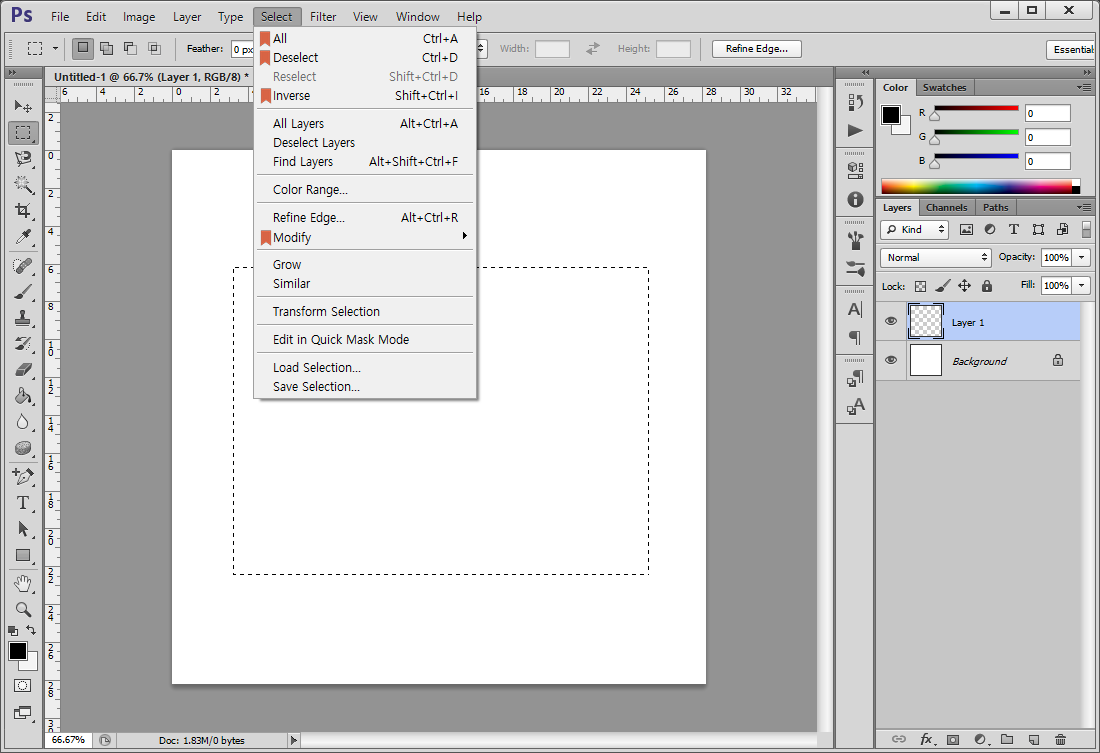Add a layer mask
This screenshot has width=1100, height=753.
point(953,739)
